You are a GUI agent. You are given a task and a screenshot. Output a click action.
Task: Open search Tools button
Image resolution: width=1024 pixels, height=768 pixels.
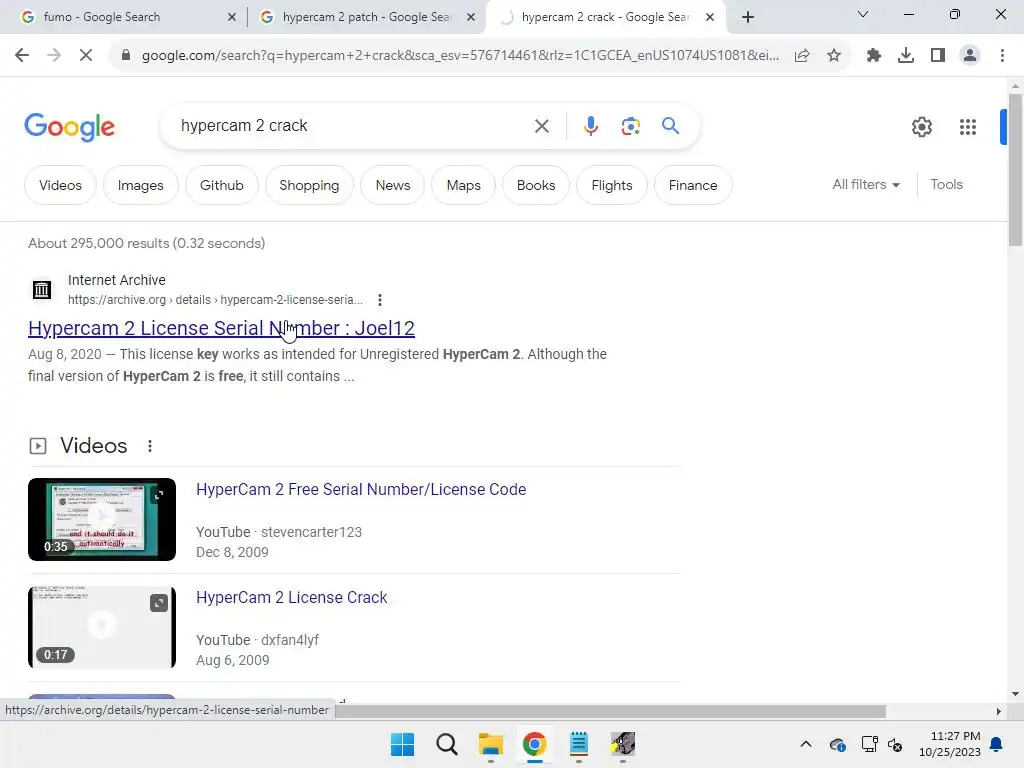(946, 185)
